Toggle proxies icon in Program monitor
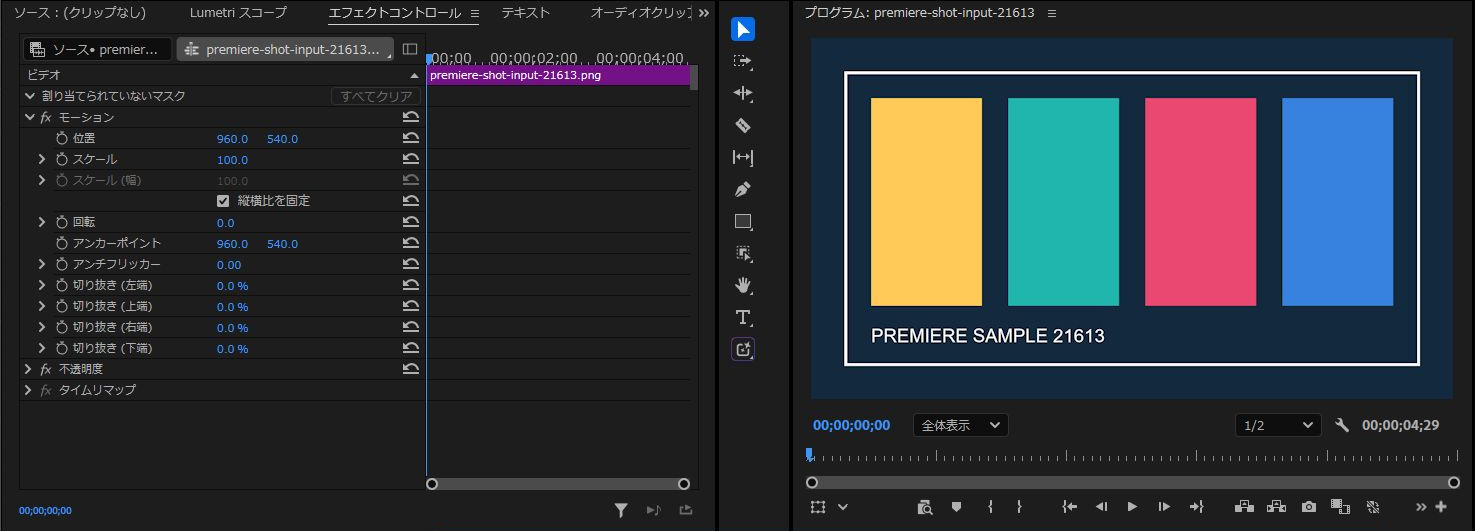This screenshot has height=531, width=1475. (1373, 507)
